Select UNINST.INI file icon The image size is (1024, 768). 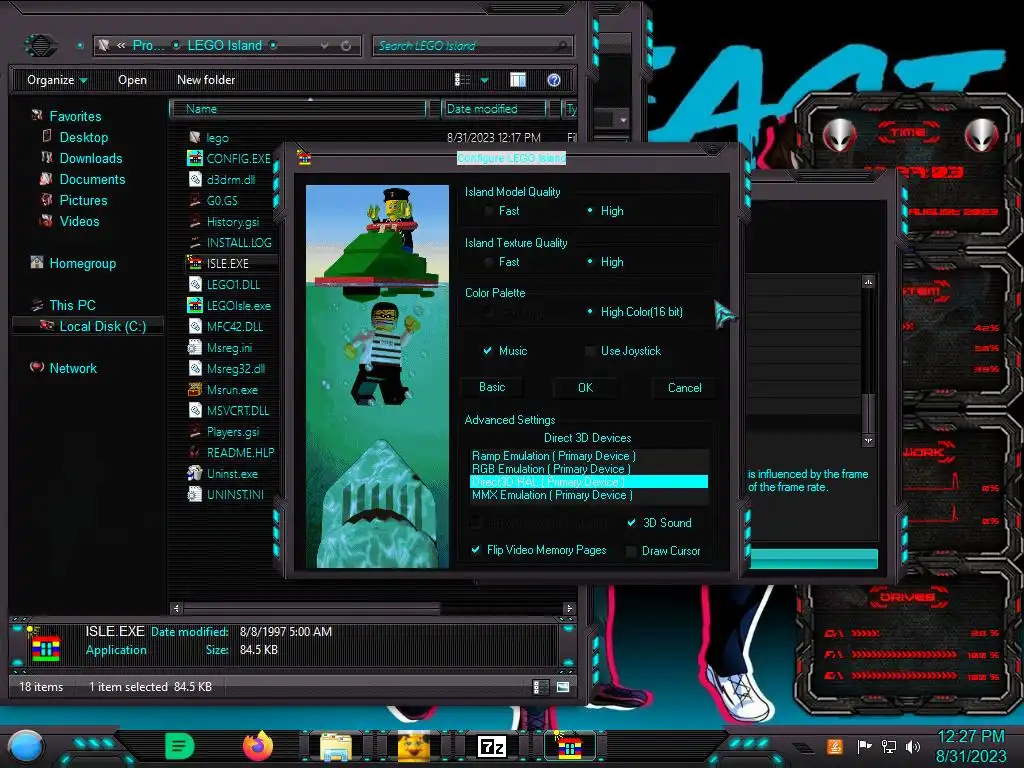pyautogui.click(x=195, y=494)
